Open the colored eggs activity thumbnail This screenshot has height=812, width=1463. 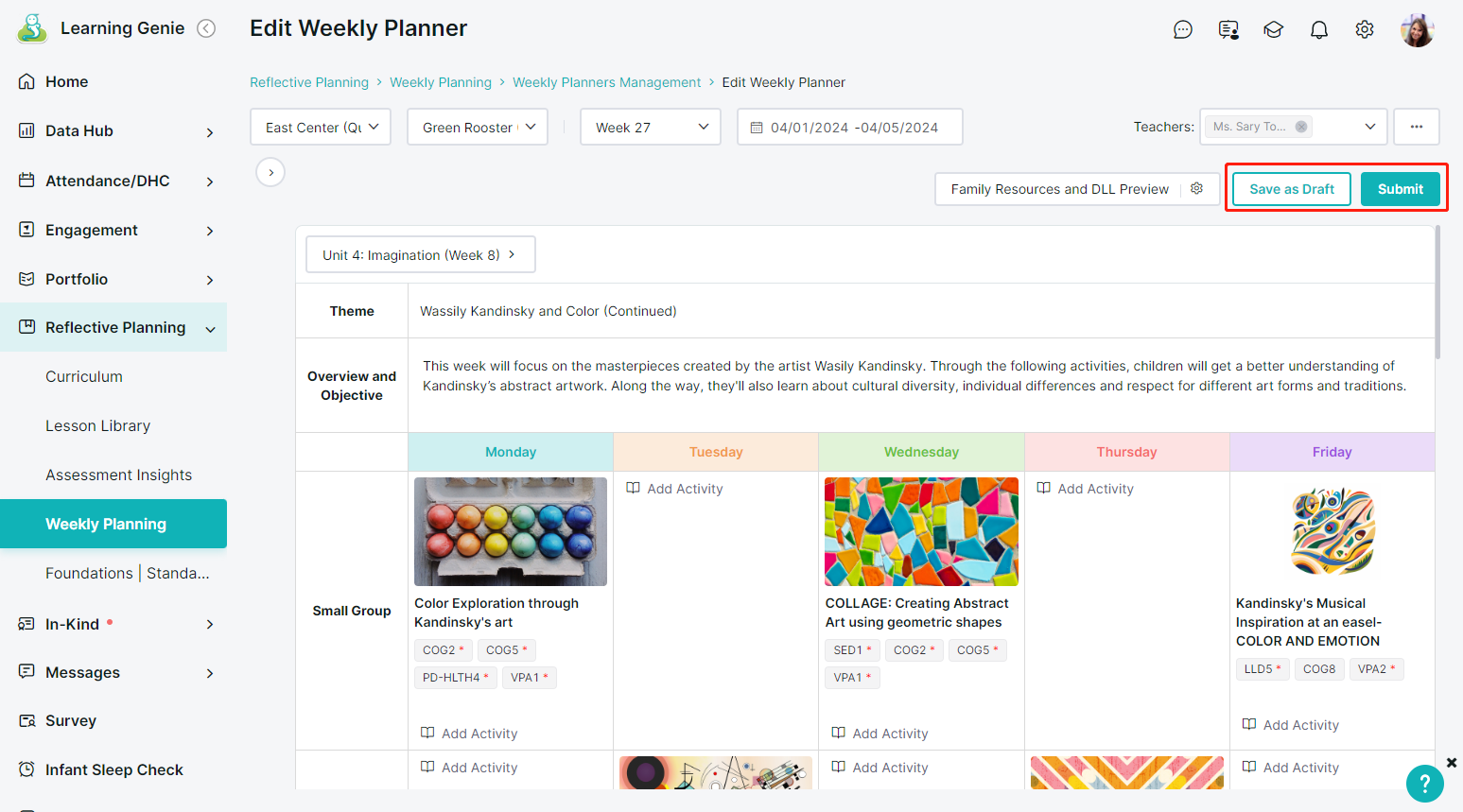pyautogui.click(x=511, y=531)
